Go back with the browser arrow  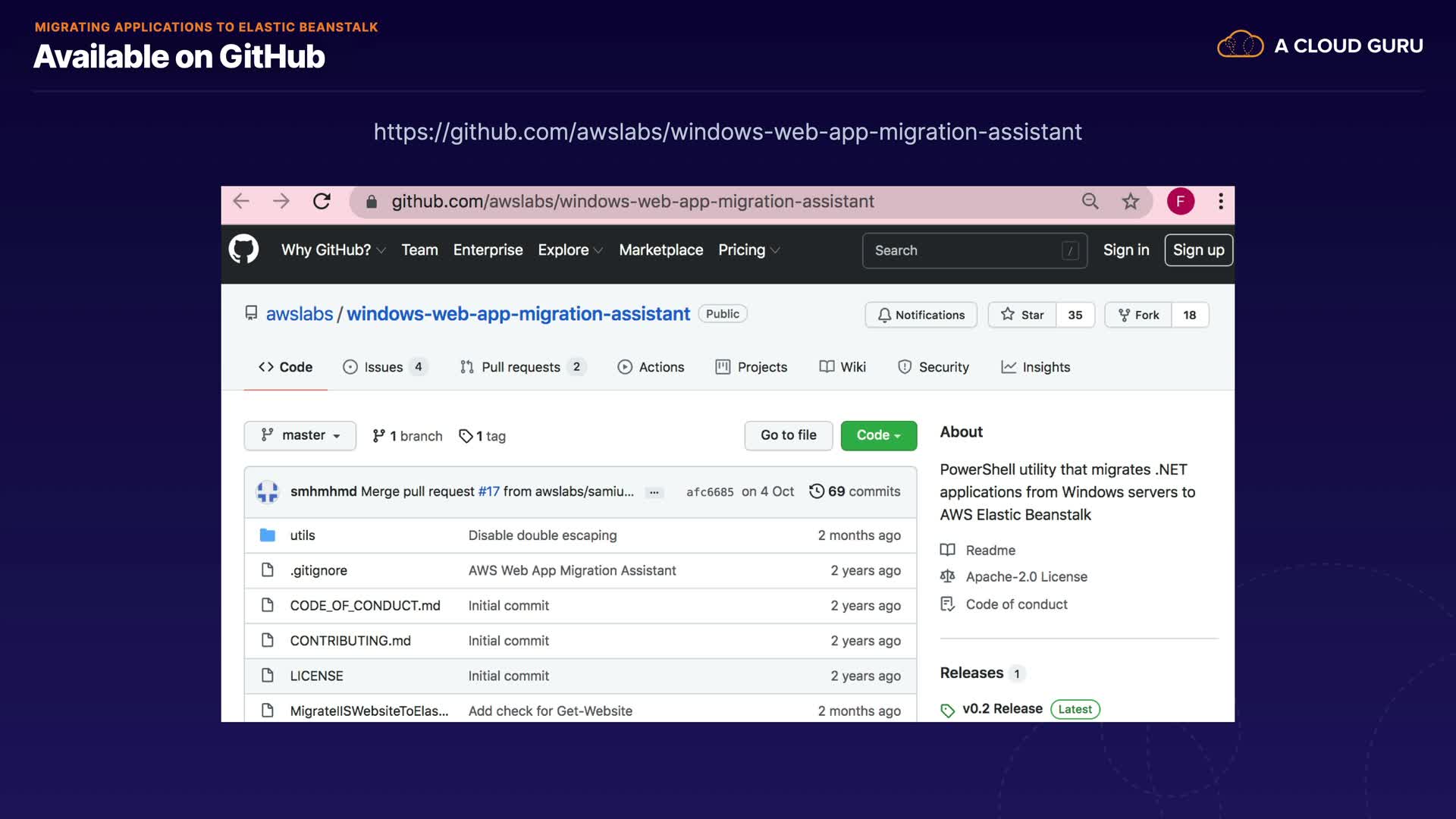[x=241, y=201]
